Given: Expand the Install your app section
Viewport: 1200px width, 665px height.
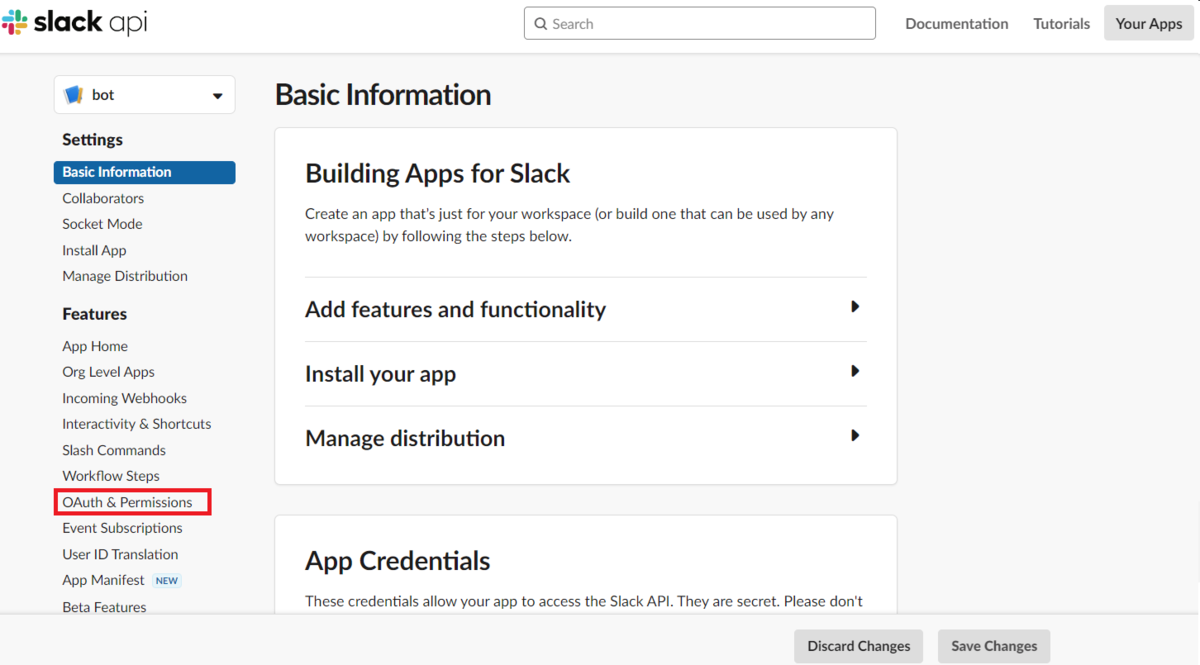Looking at the screenshot, I should (854, 371).
